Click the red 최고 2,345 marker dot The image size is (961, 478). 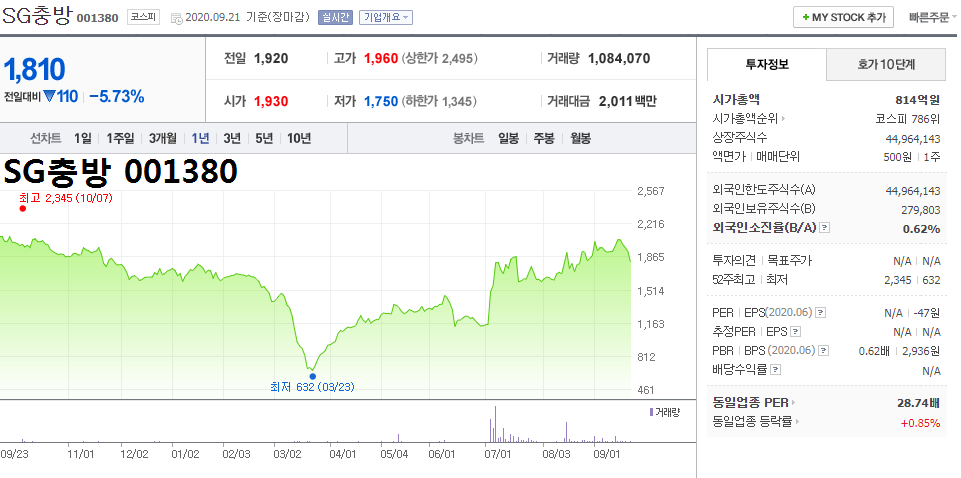tap(23, 208)
